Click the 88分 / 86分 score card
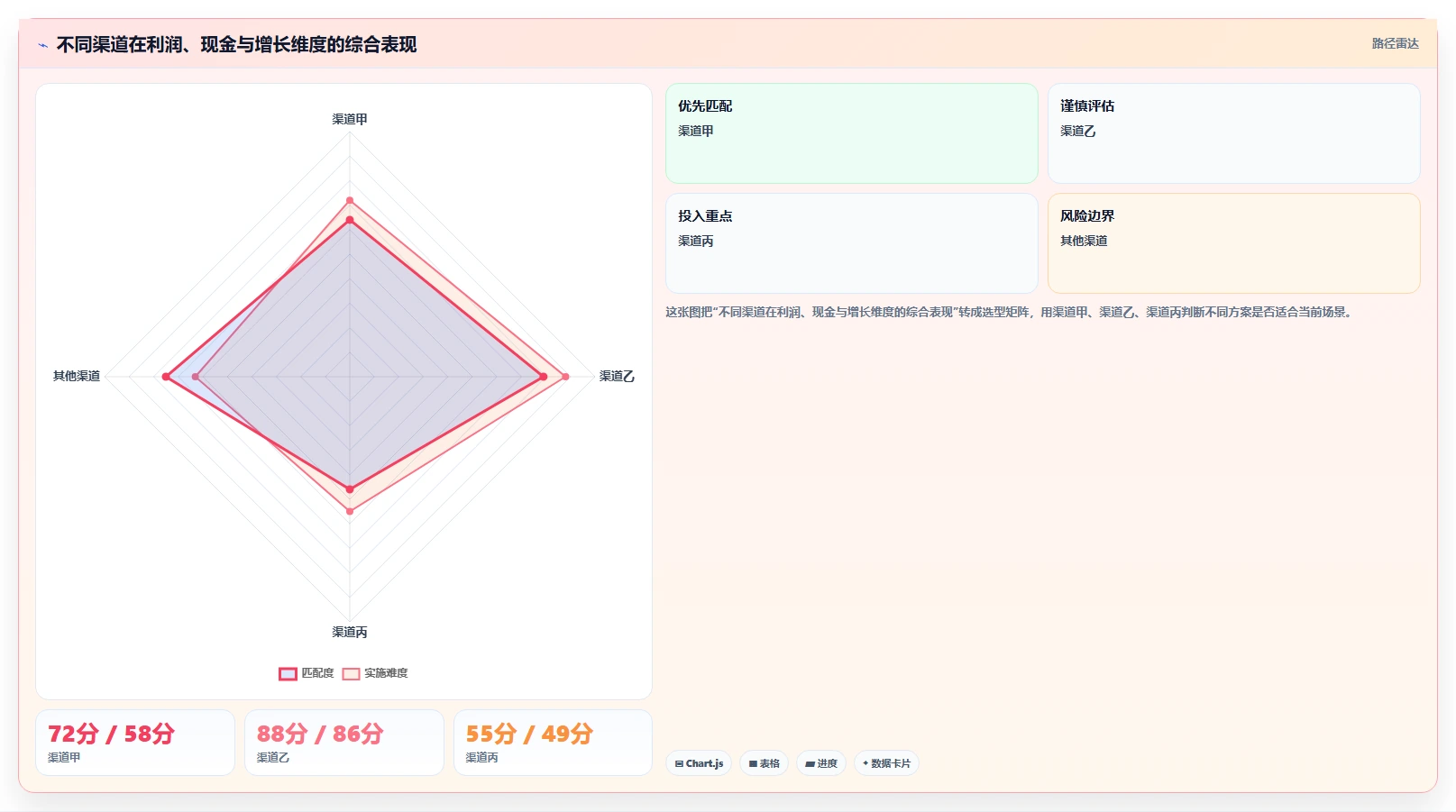1456x812 pixels. point(344,743)
